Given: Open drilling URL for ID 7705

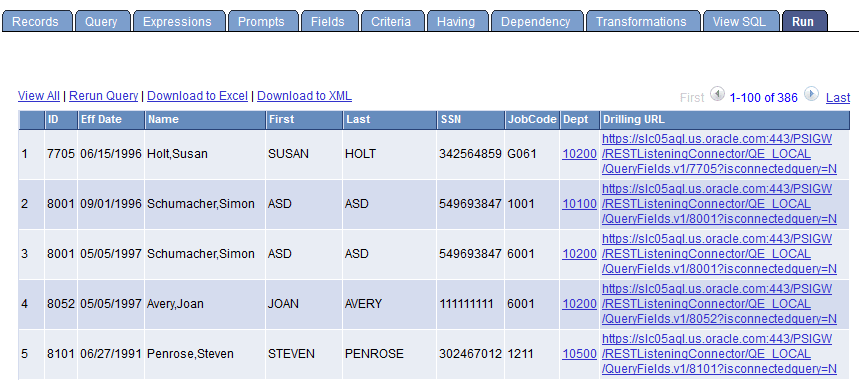Looking at the screenshot, I should (719, 154).
